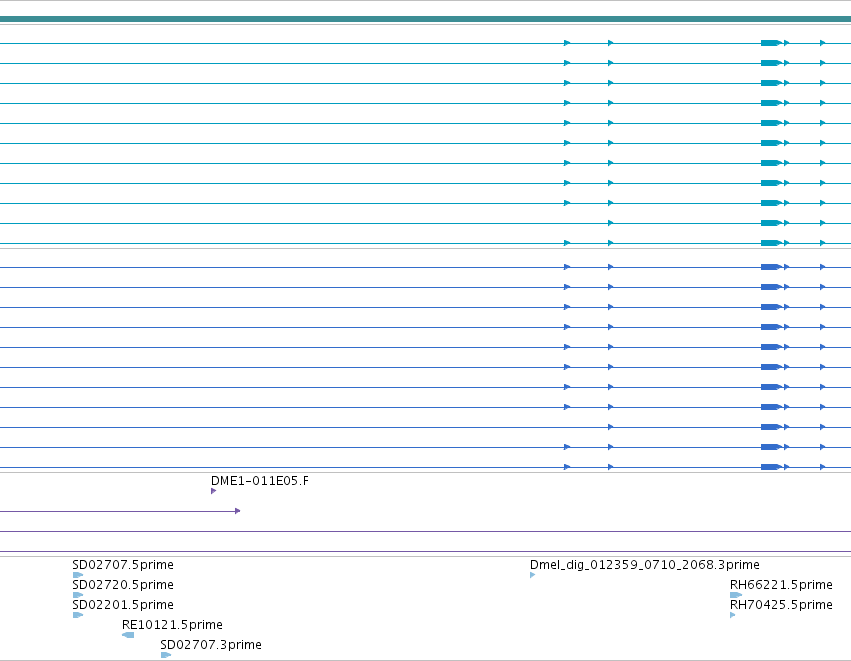Select the left-pointing RE10121.5prime glyph

click(x=128, y=635)
